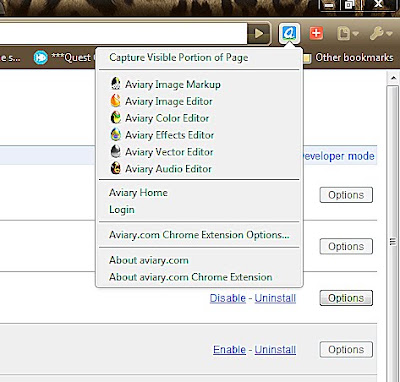Click the scrollbar up arrow
Screen dimensions: 400x382
tap(393, 79)
